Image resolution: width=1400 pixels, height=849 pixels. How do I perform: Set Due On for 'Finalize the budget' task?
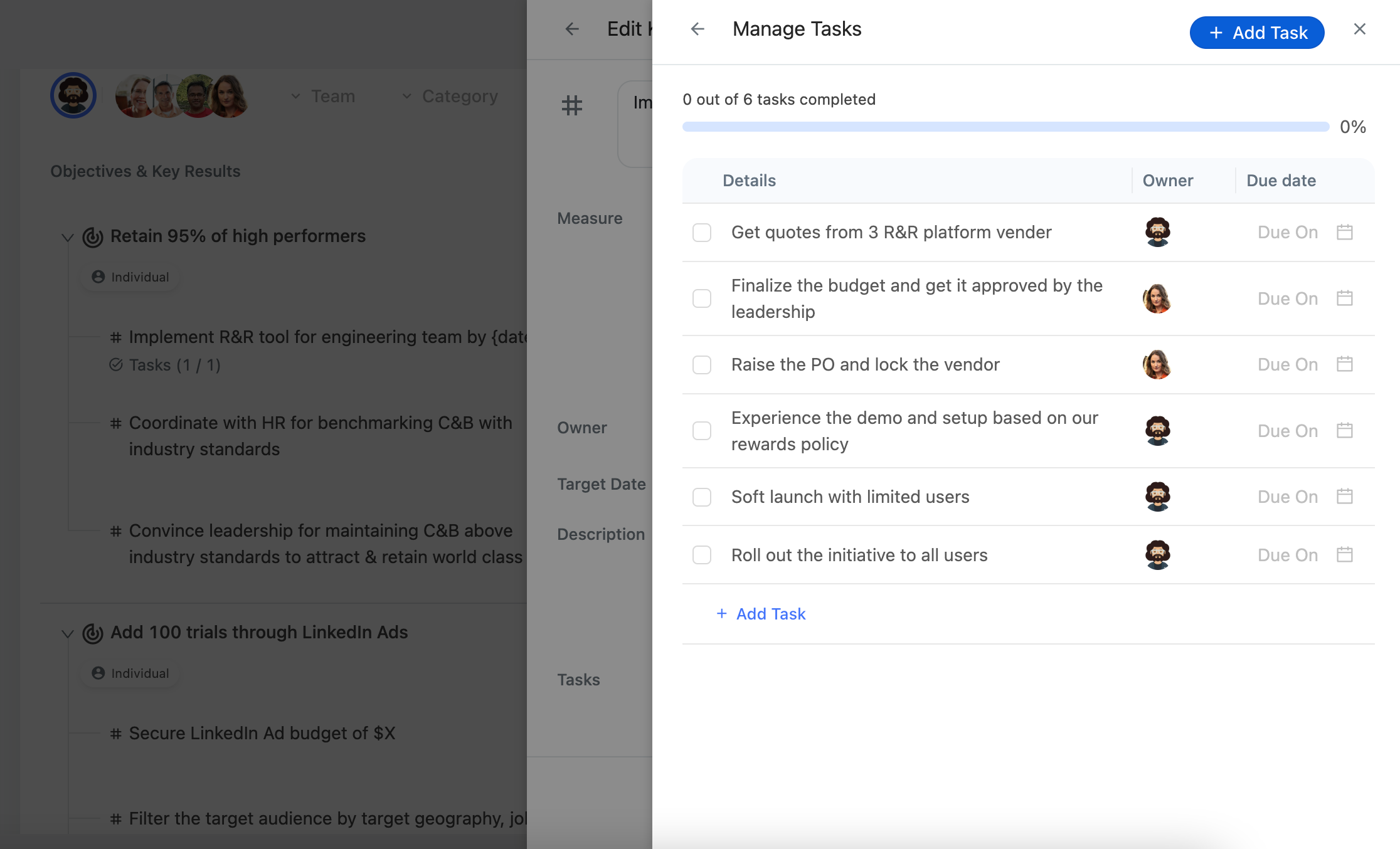click(x=1288, y=298)
